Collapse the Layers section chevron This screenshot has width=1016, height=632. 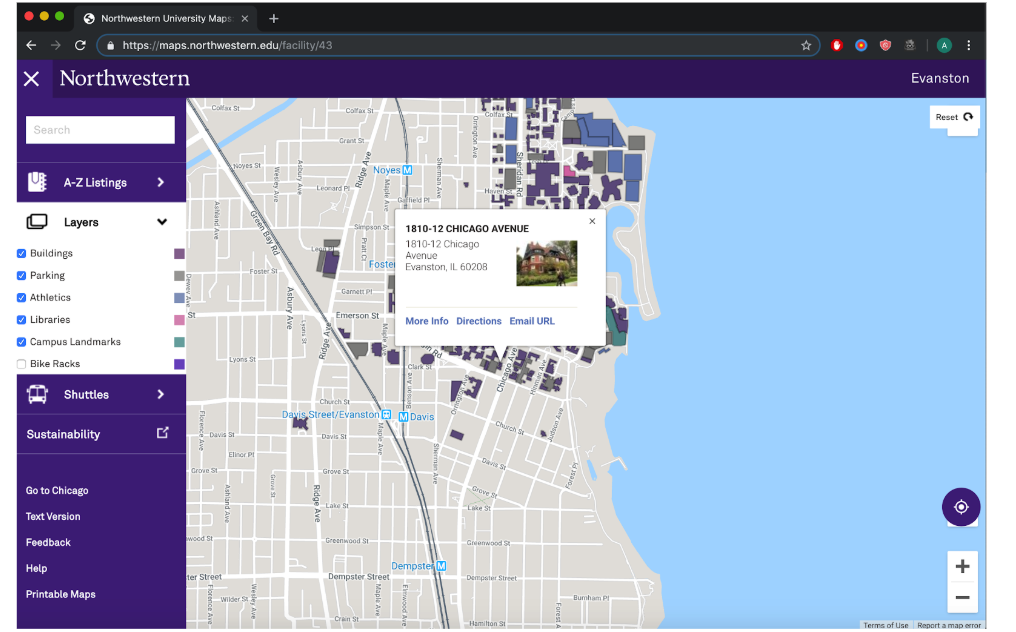(162, 222)
